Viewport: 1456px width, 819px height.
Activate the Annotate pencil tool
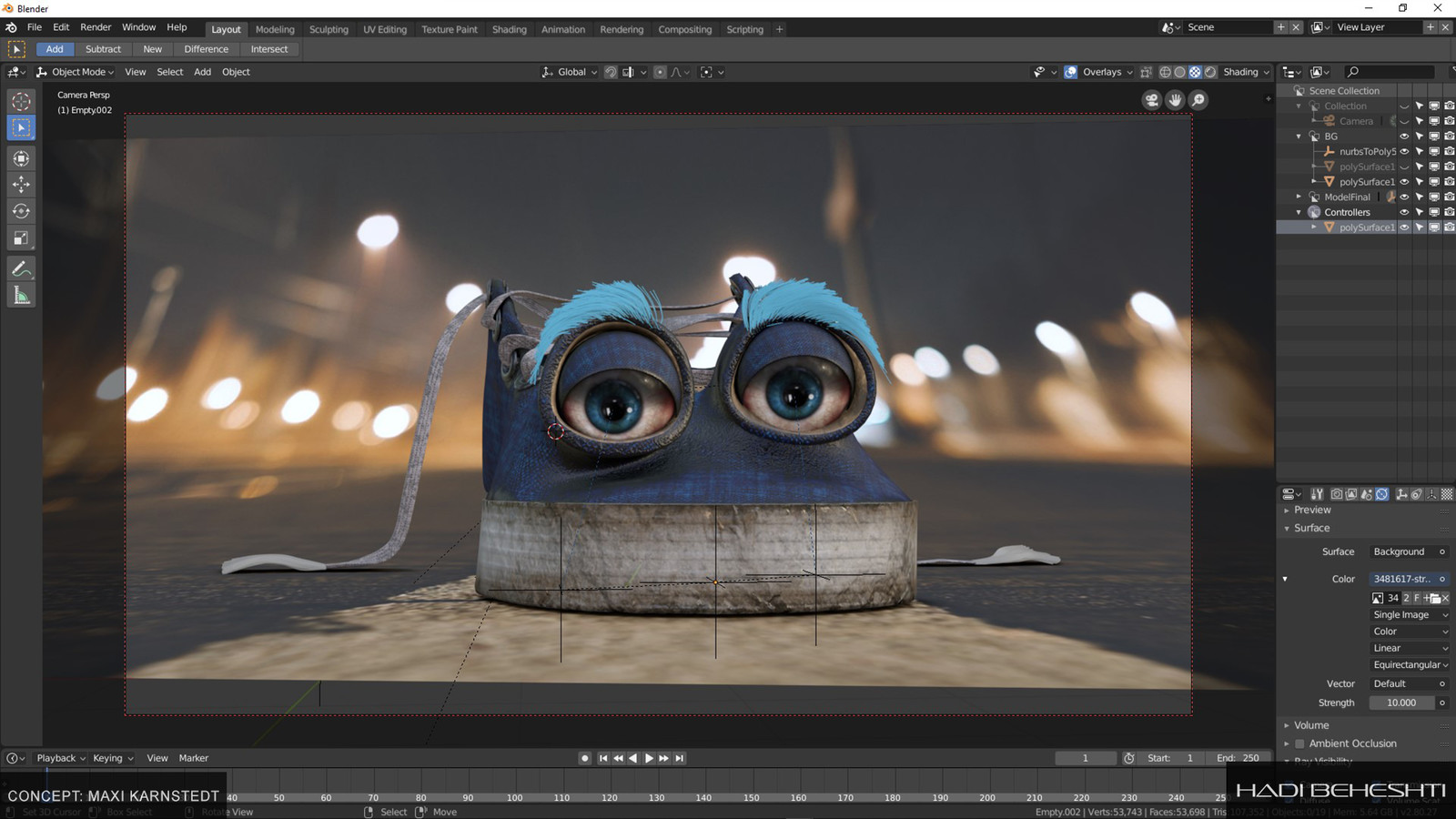click(x=21, y=268)
